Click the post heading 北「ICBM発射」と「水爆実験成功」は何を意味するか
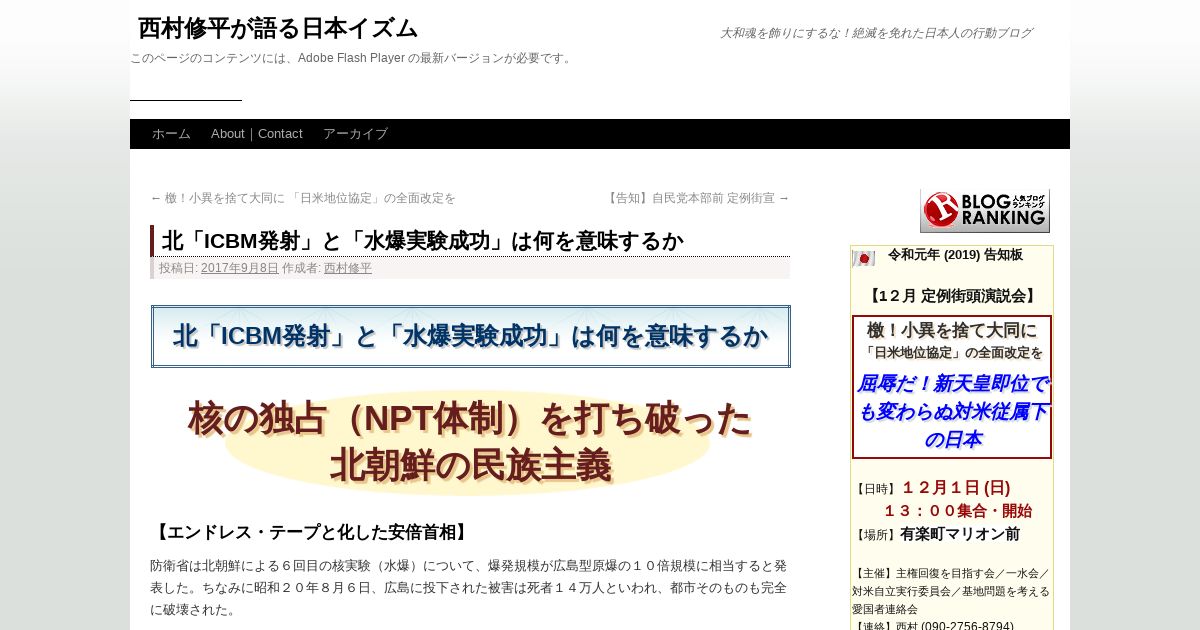The height and width of the screenshot is (630, 1200). point(423,241)
